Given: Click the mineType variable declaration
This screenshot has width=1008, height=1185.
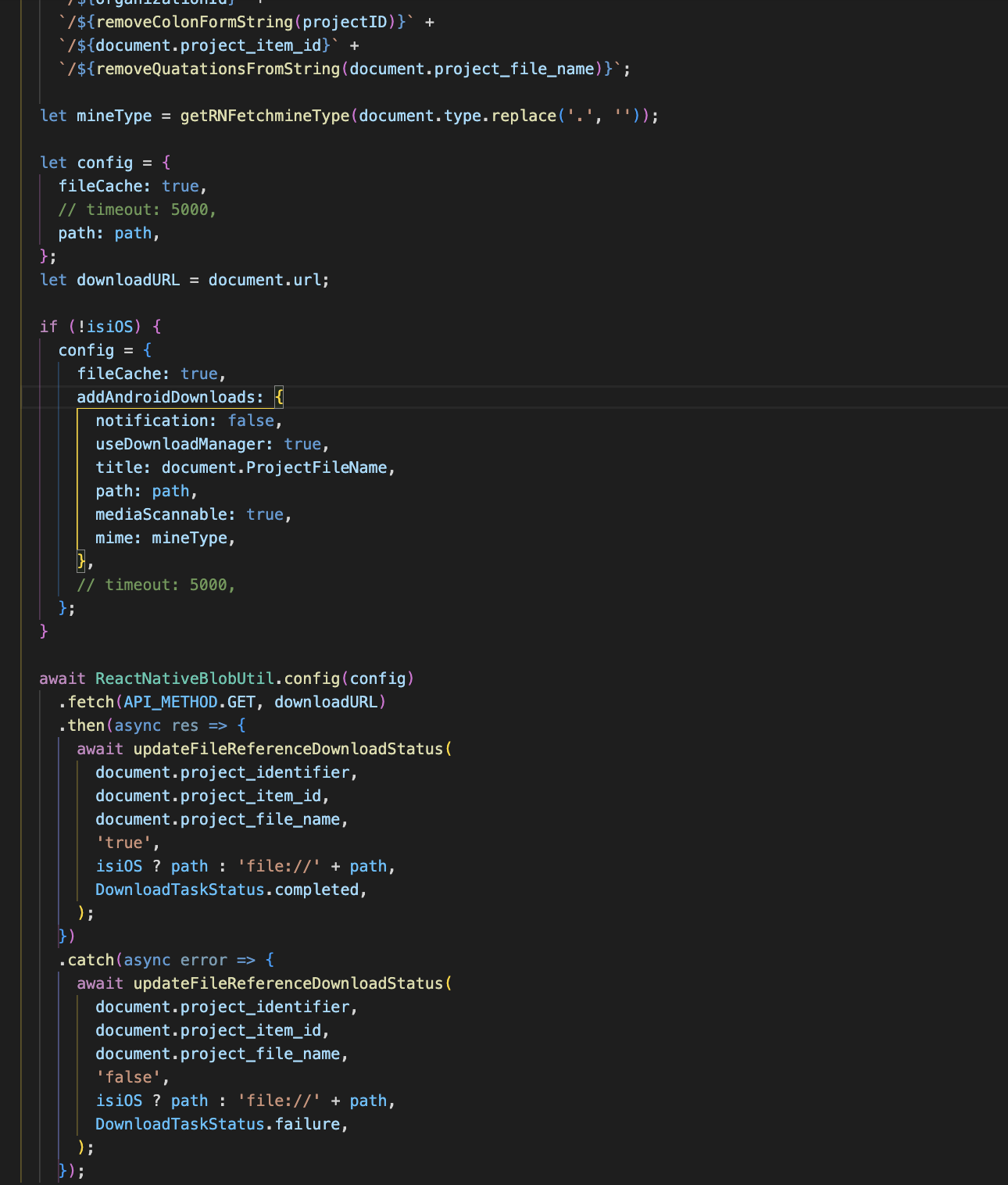Looking at the screenshot, I should pyautogui.click(x=113, y=115).
